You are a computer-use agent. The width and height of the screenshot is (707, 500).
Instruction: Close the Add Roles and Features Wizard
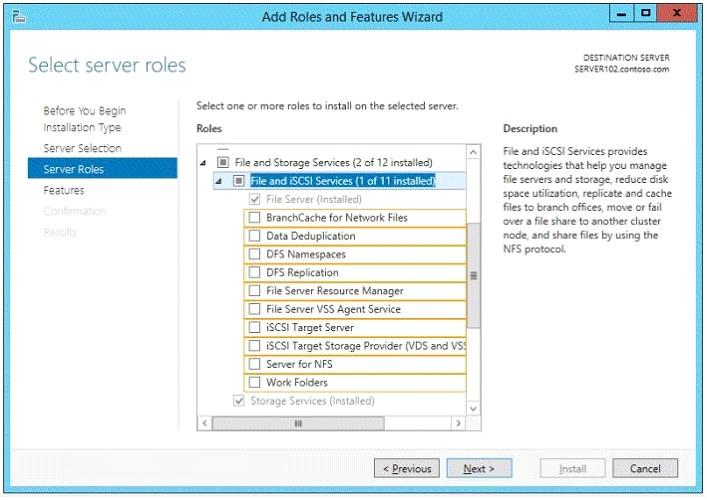[x=676, y=14]
